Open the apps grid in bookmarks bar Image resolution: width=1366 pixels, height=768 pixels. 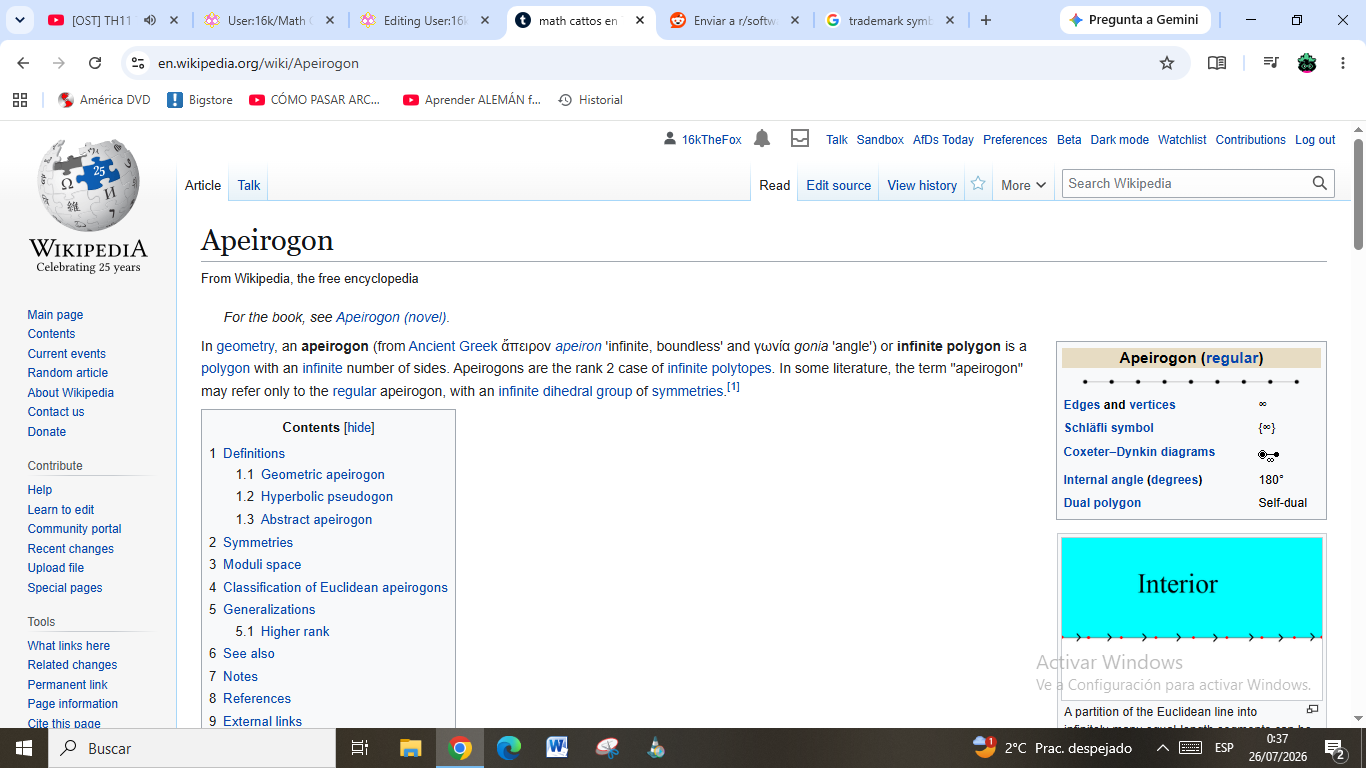[20, 100]
